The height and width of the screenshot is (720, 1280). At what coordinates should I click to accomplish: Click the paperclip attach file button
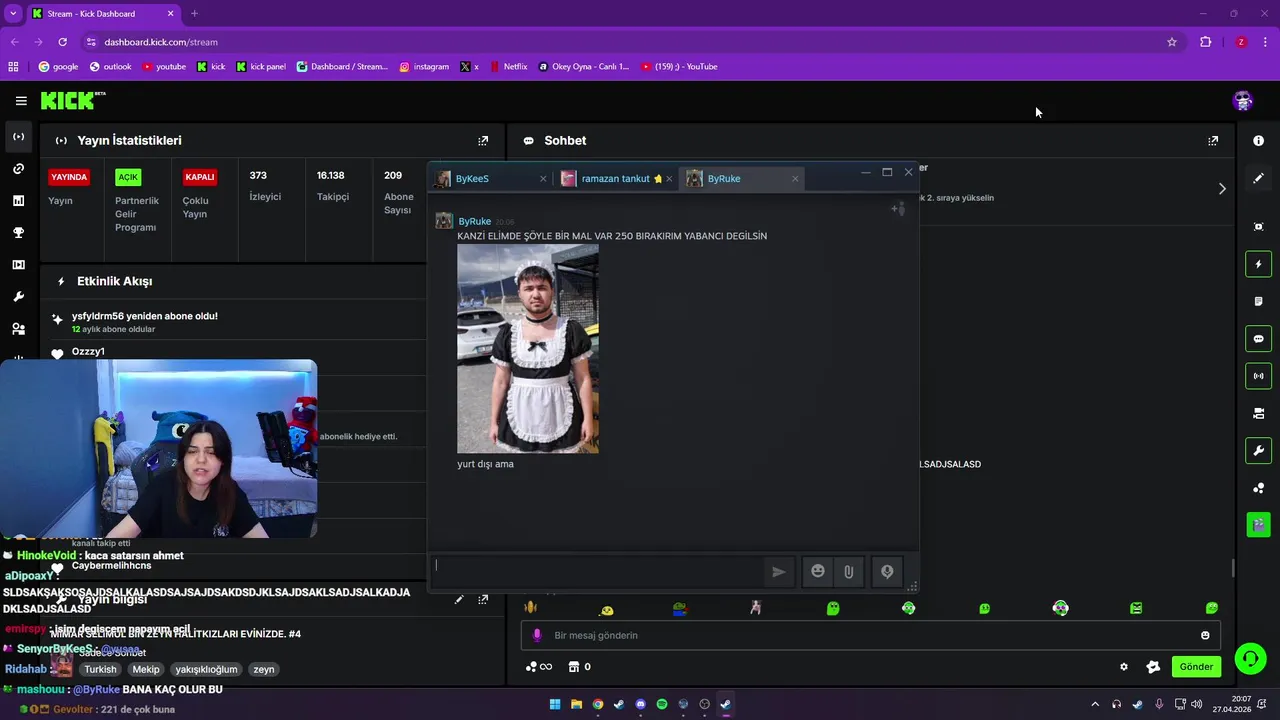click(x=848, y=571)
